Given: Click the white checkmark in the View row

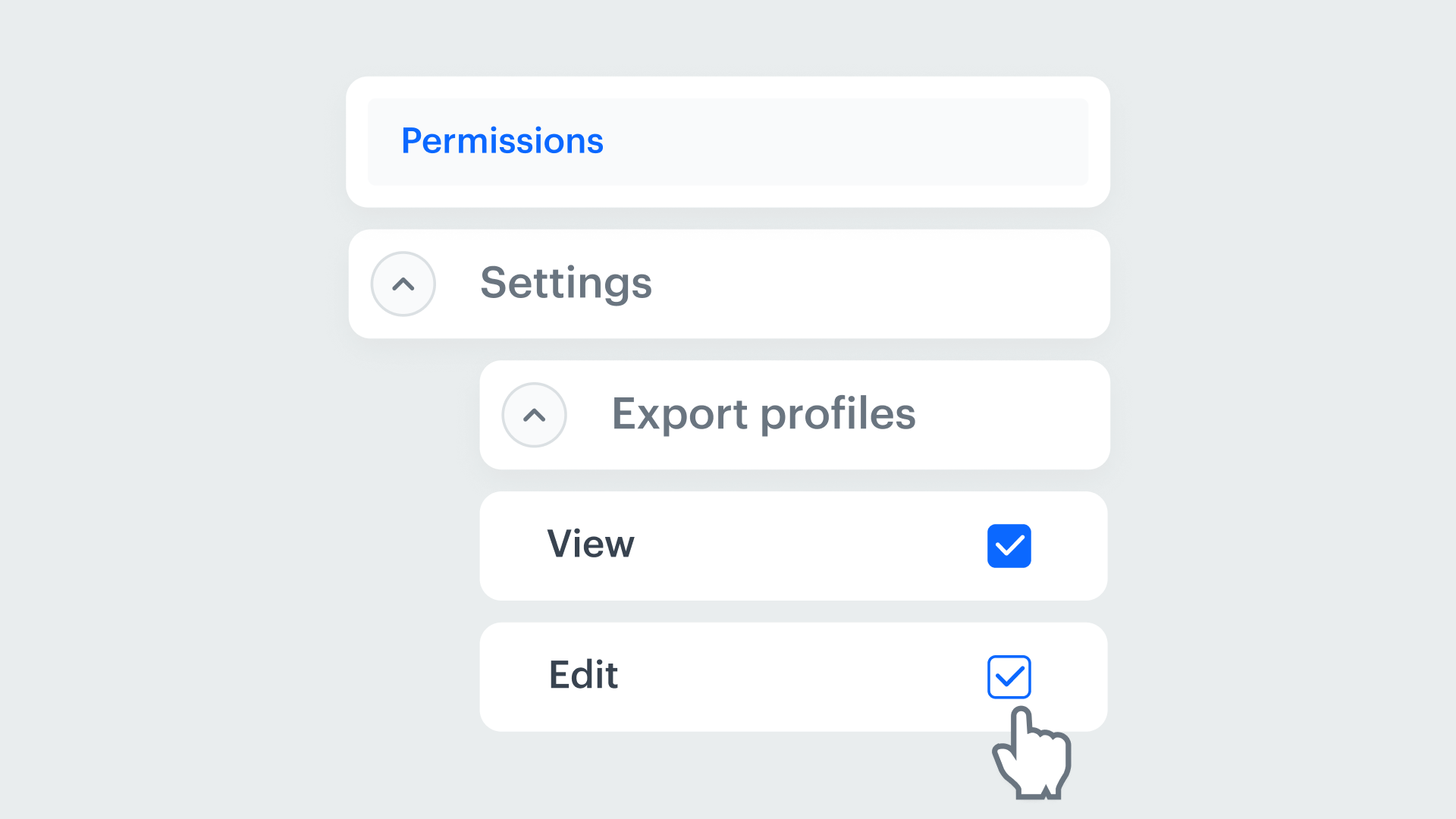Looking at the screenshot, I should click(1009, 546).
